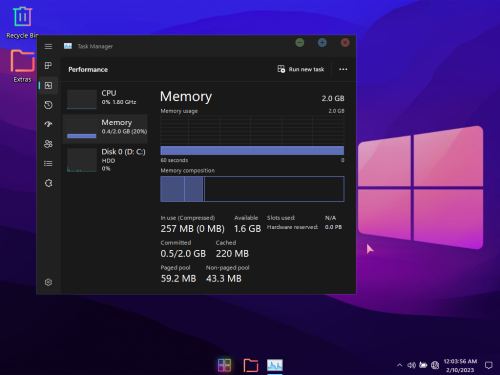The width and height of the screenshot is (500, 375).
Task: Open the three-dot more options menu
Action: (x=343, y=69)
